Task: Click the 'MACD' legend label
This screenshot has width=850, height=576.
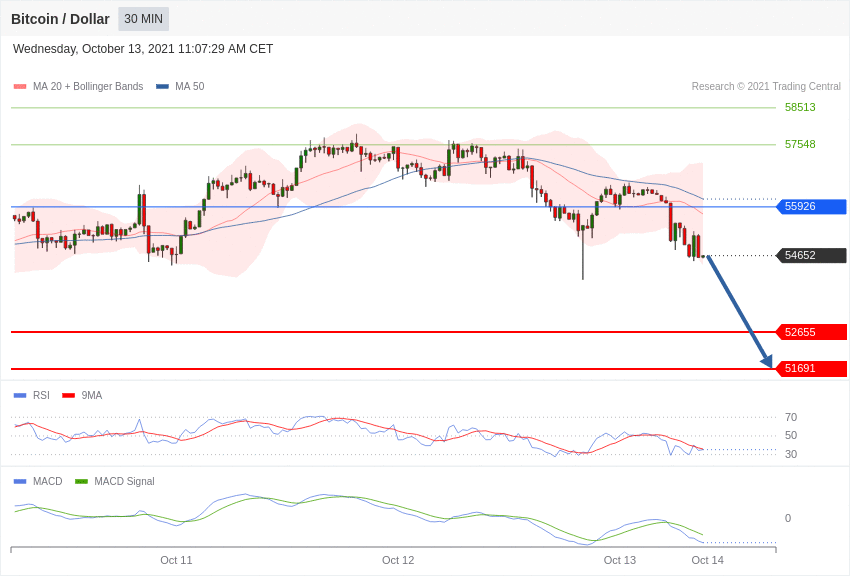Action: coord(47,481)
